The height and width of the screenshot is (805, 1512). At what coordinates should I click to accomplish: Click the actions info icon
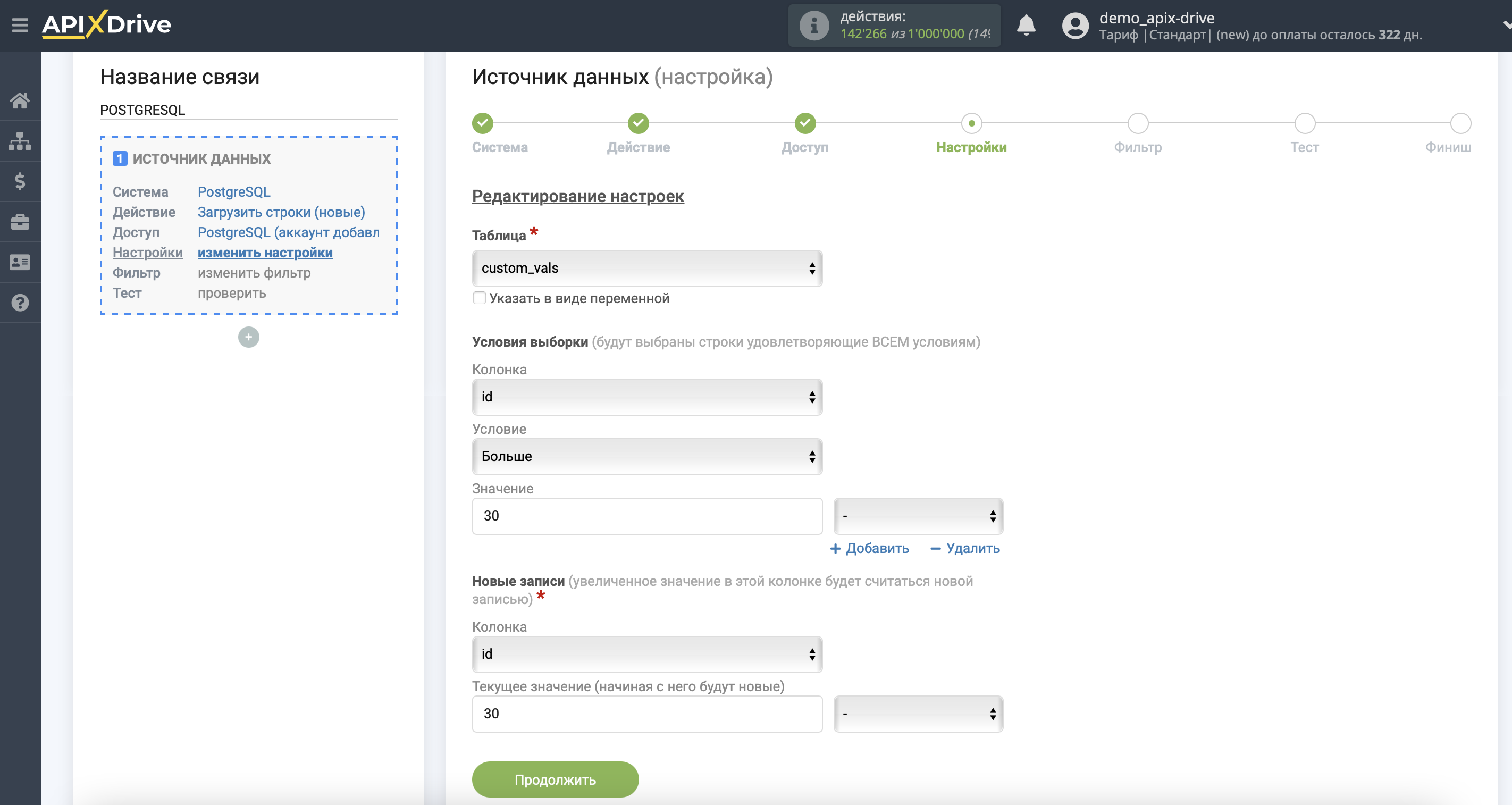[x=813, y=25]
